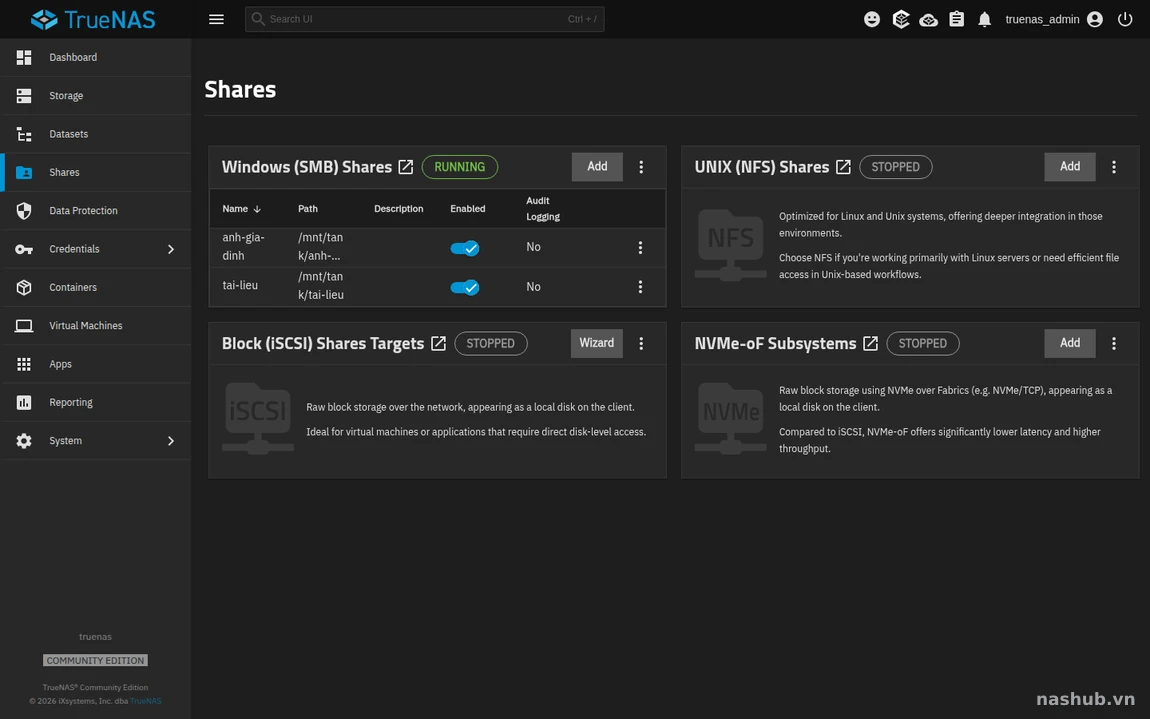The width and height of the screenshot is (1150, 719).
Task: Click the TrueNAS link in the footer
Action: (x=145, y=701)
